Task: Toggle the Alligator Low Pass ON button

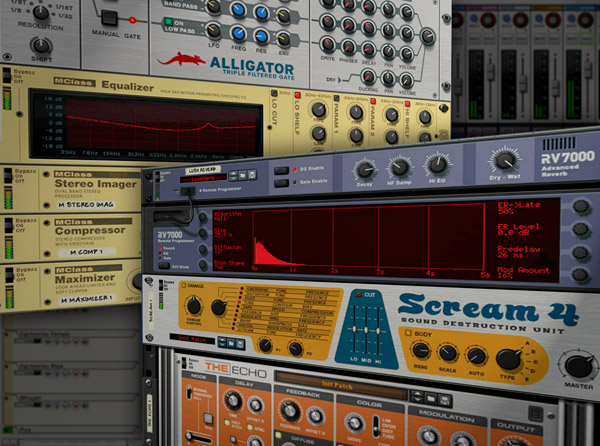Action: point(168,22)
